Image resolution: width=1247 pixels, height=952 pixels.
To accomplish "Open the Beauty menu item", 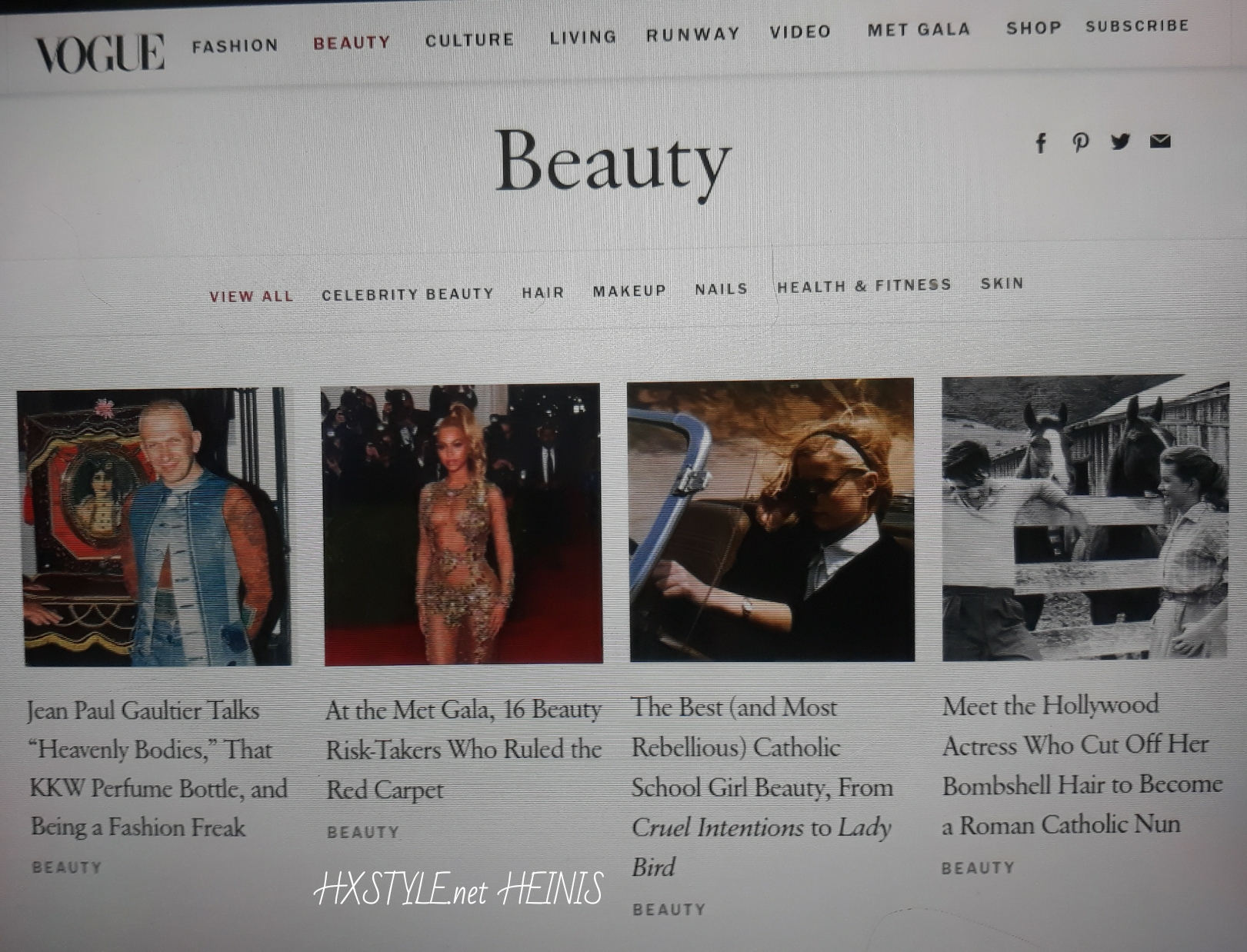I will 352,43.
